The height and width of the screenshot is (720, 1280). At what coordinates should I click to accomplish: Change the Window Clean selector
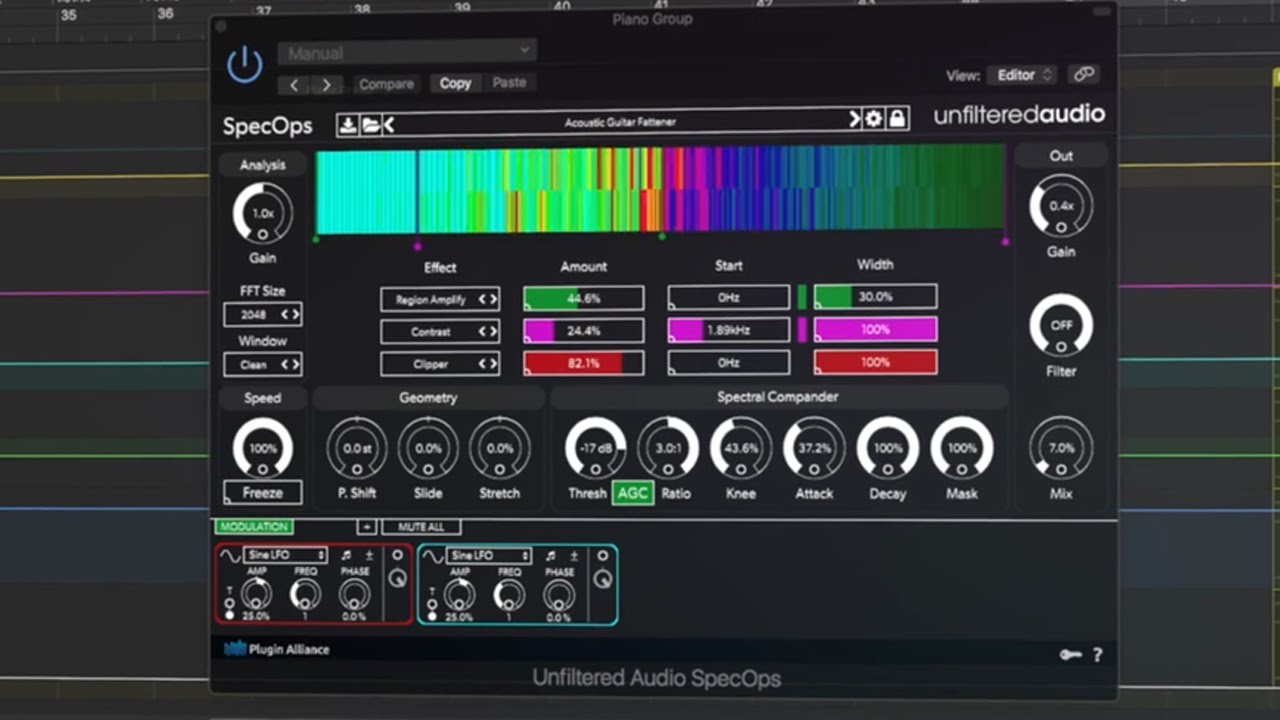263,365
